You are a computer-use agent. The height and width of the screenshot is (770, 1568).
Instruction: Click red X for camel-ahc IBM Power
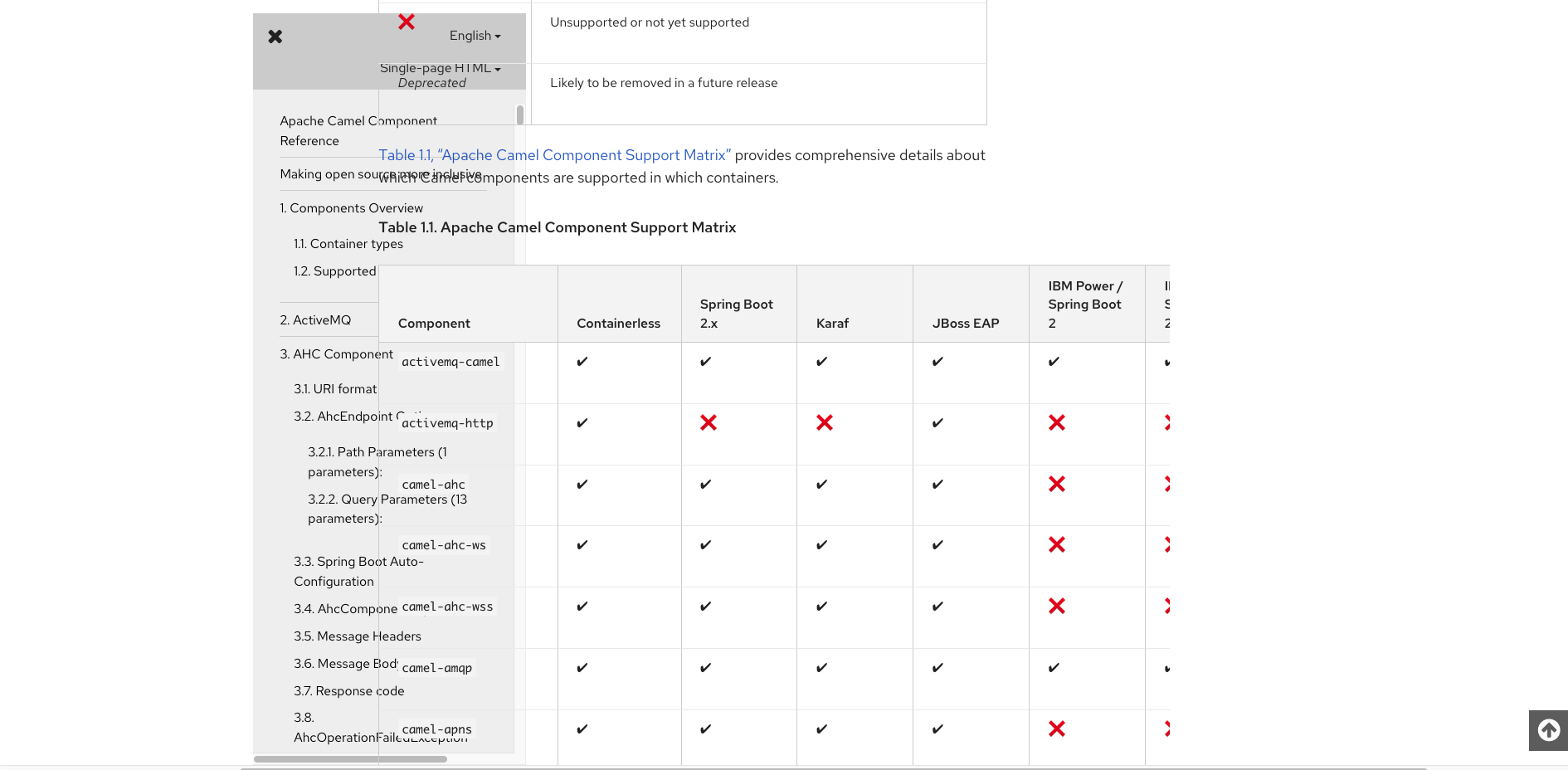pyautogui.click(x=1057, y=484)
